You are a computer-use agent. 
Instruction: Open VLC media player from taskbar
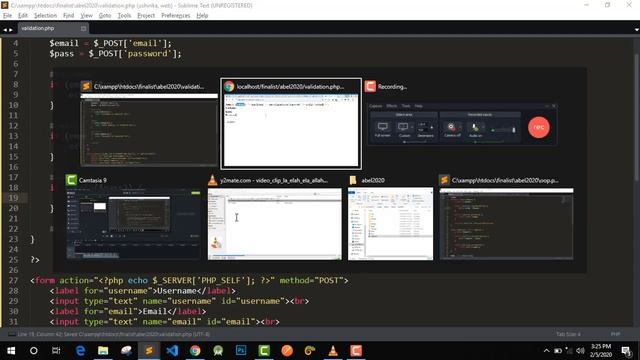pyautogui.click(x=333, y=351)
